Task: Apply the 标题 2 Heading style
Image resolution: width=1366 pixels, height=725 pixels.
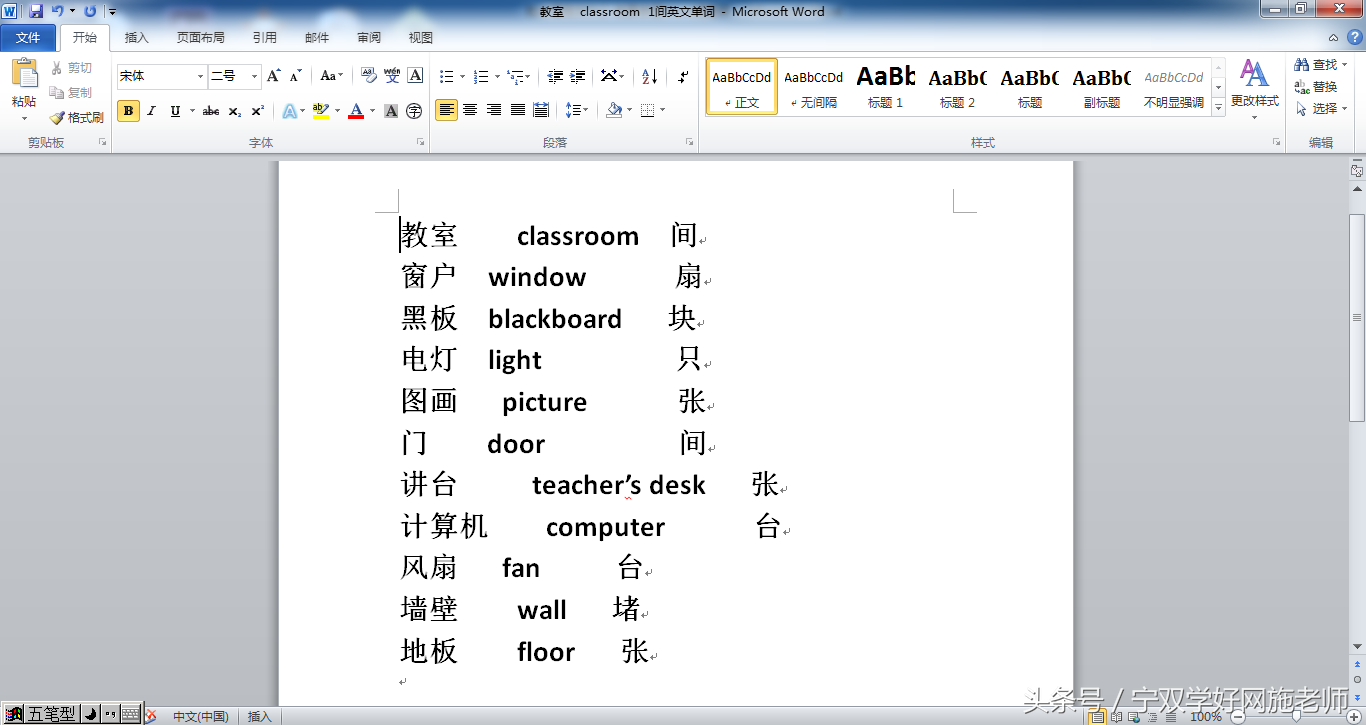Action: coord(957,86)
